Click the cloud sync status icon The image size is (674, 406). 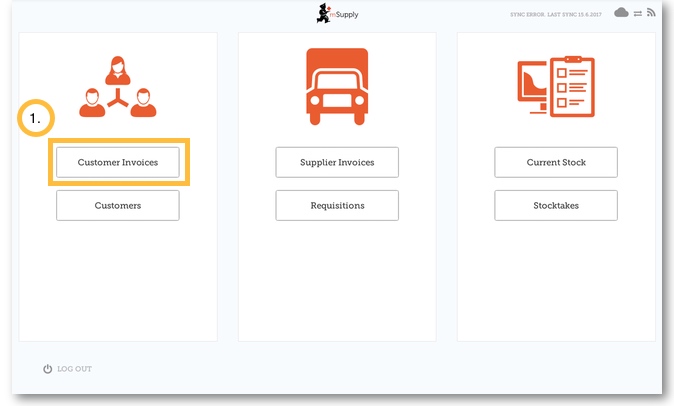pos(621,13)
